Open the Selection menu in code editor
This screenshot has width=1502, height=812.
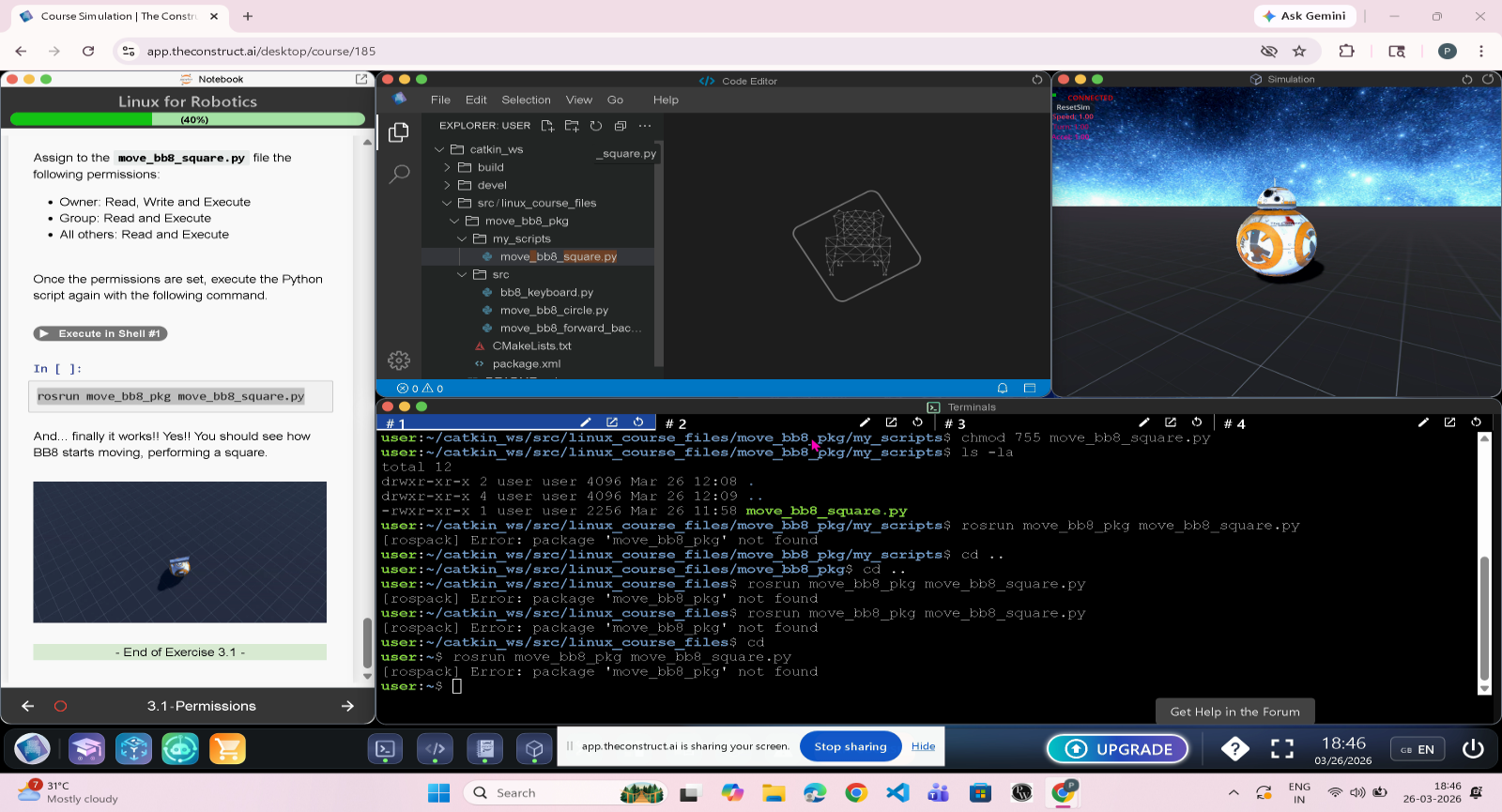(526, 100)
